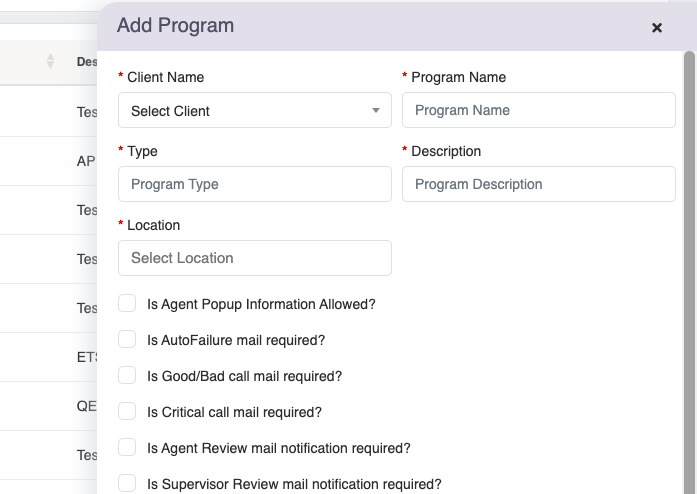Sort the table using the header sort arrows
The image size is (697, 494).
(x=50, y=62)
